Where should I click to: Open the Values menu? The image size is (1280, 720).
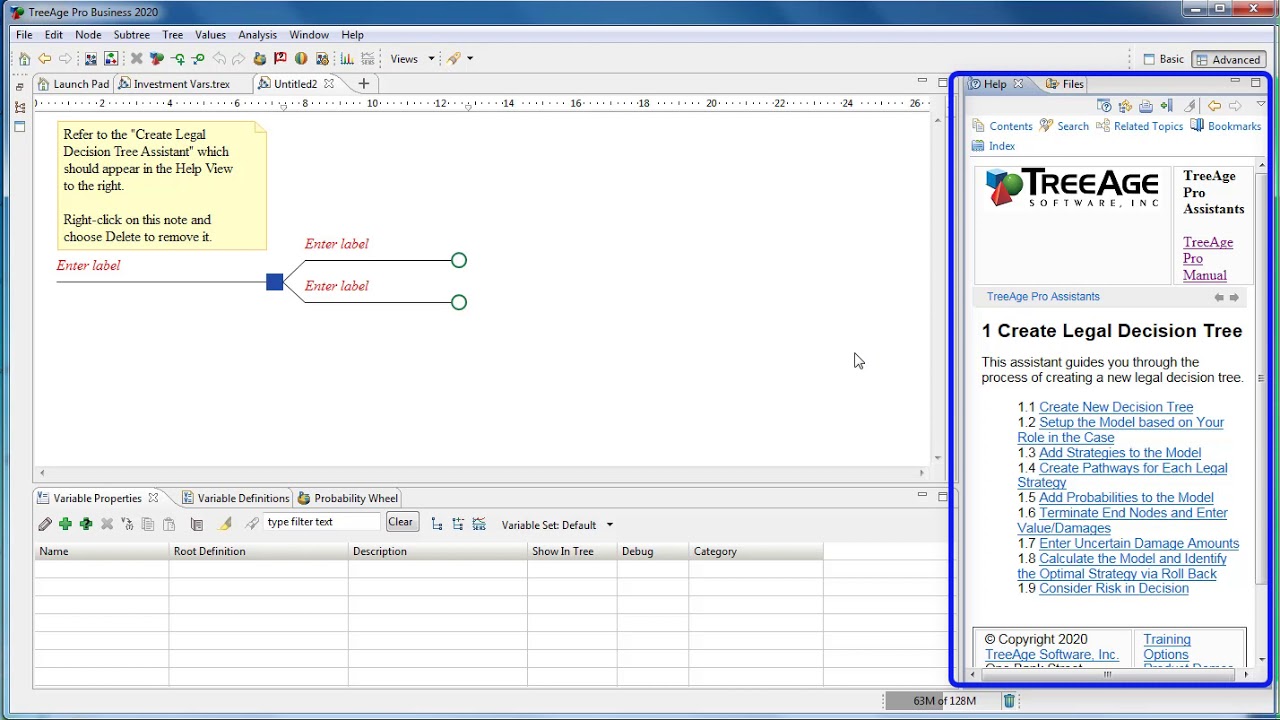point(210,35)
